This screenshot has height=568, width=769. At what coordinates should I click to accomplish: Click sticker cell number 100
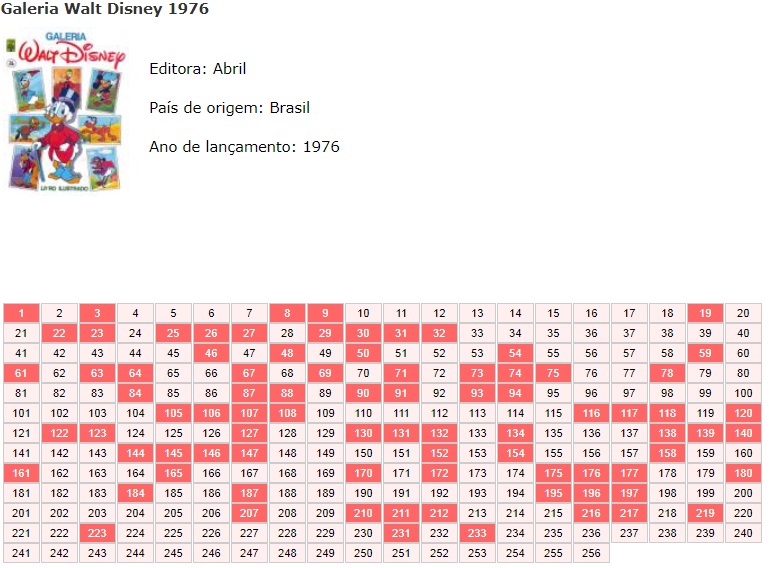(743, 393)
